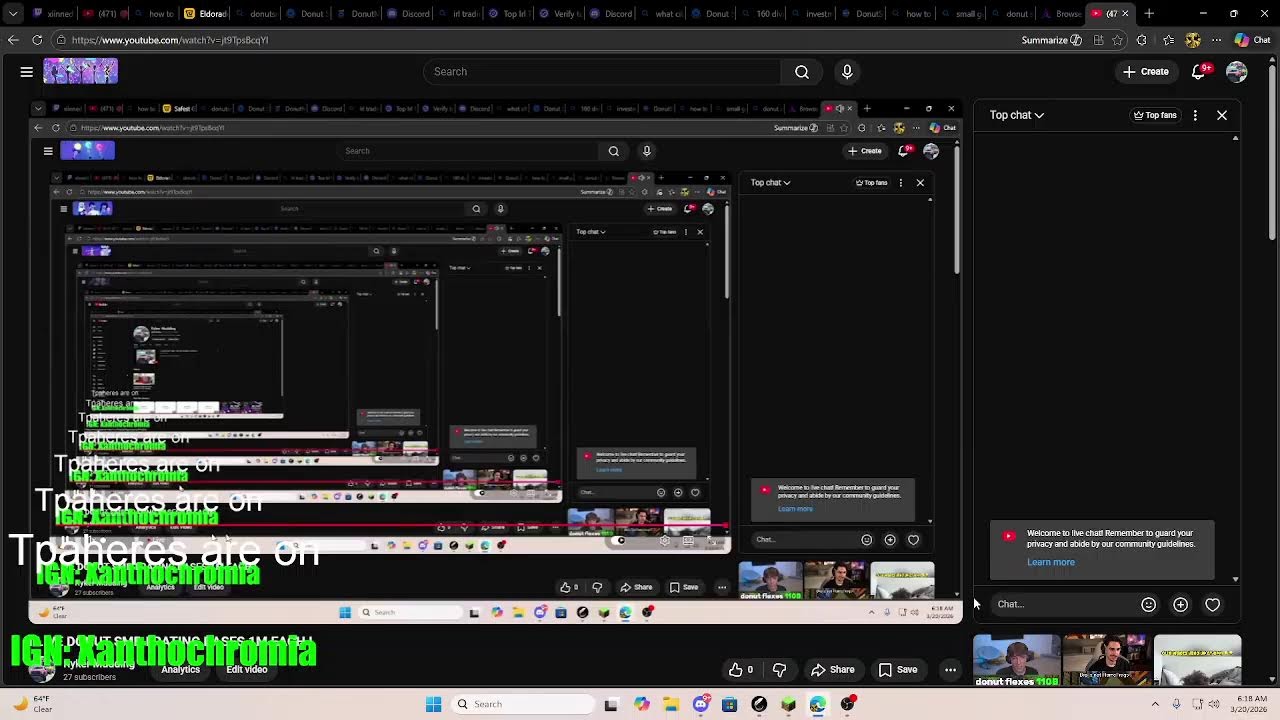Like the video with thumbs up
Image resolution: width=1280 pixels, height=720 pixels.
coord(740,670)
